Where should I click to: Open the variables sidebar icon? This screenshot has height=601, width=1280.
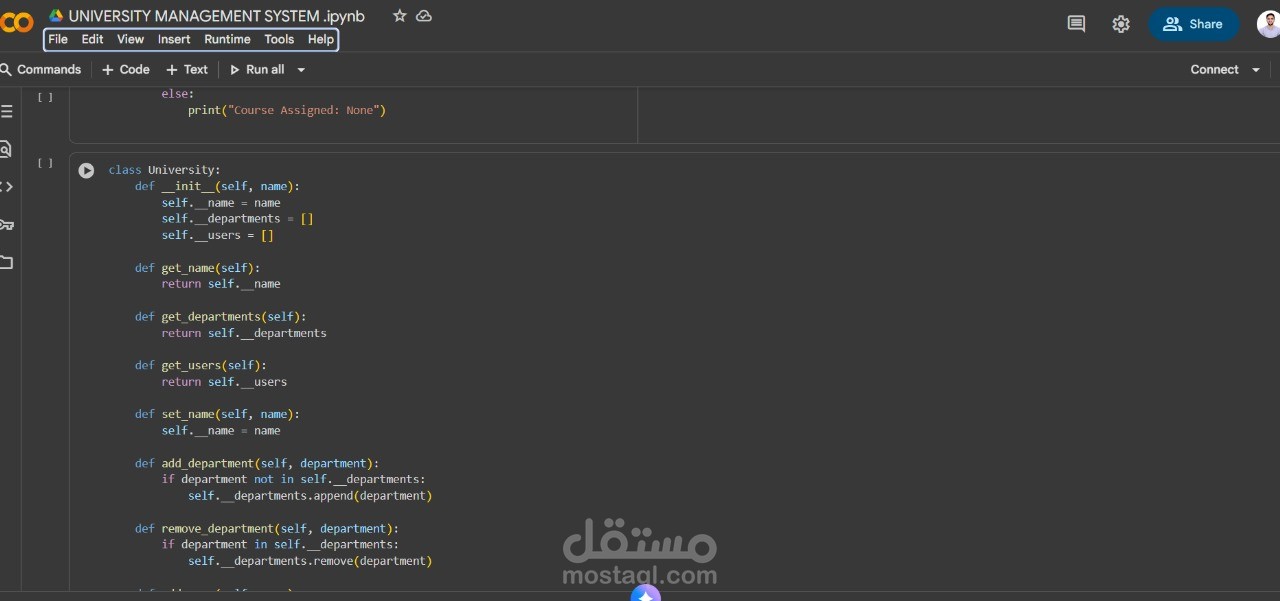click(x=6, y=186)
